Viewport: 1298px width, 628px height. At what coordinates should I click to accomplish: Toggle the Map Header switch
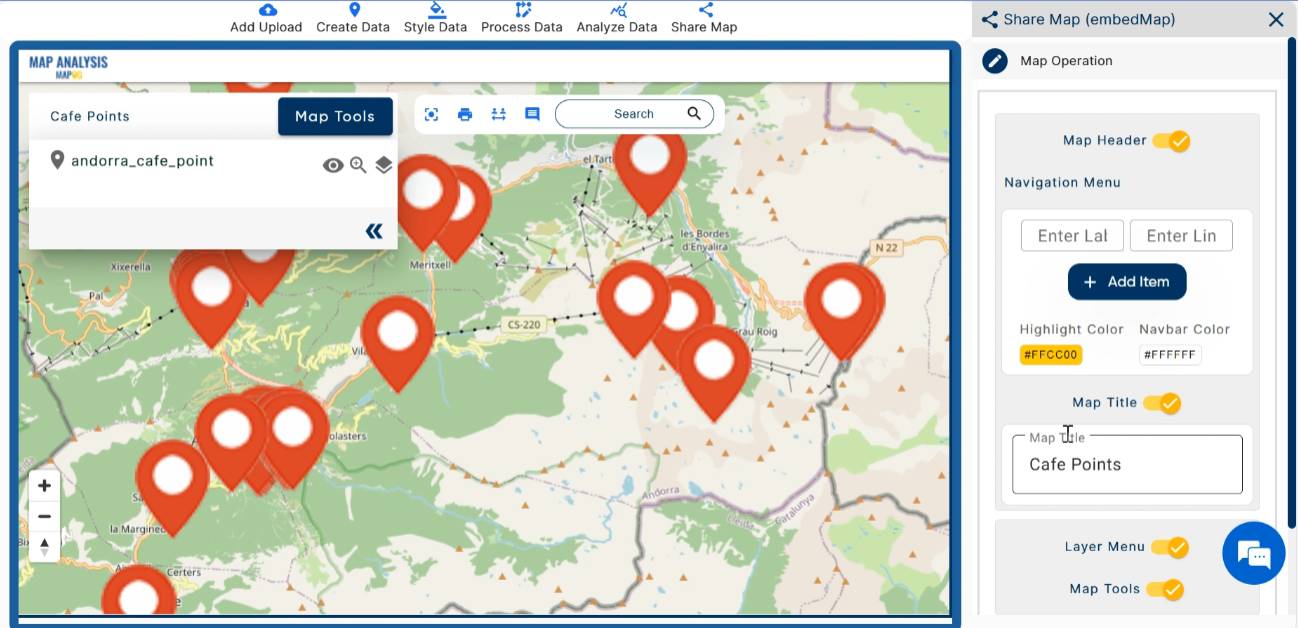(x=1171, y=141)
